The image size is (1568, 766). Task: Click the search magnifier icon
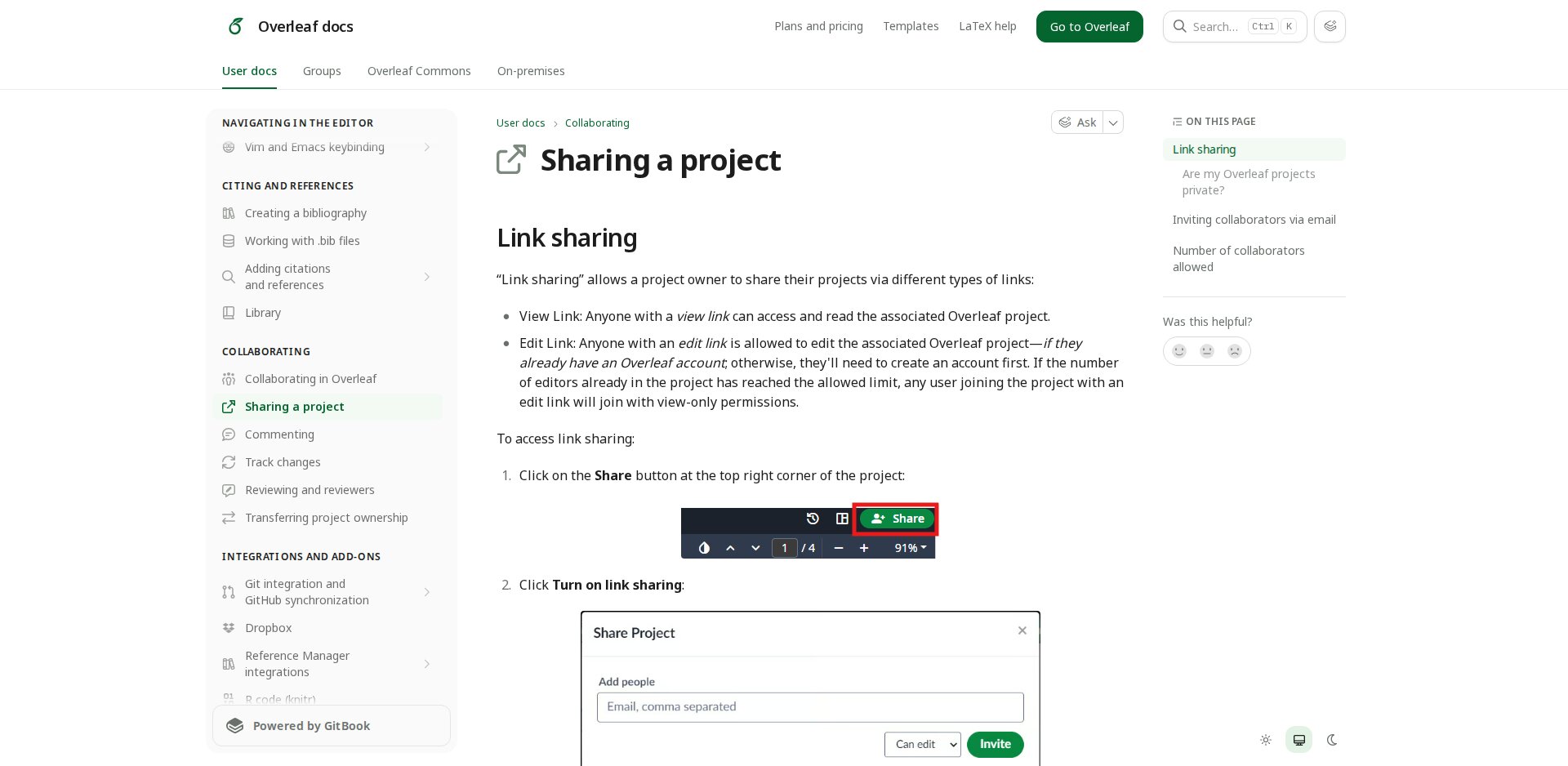(1179, 26)
